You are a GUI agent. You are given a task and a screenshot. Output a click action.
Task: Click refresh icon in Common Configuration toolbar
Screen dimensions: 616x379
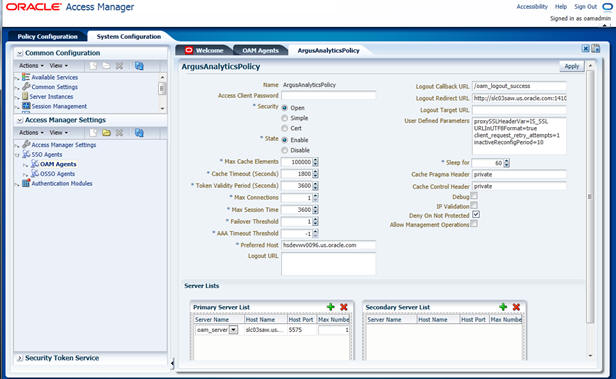[x=139, y=66]
